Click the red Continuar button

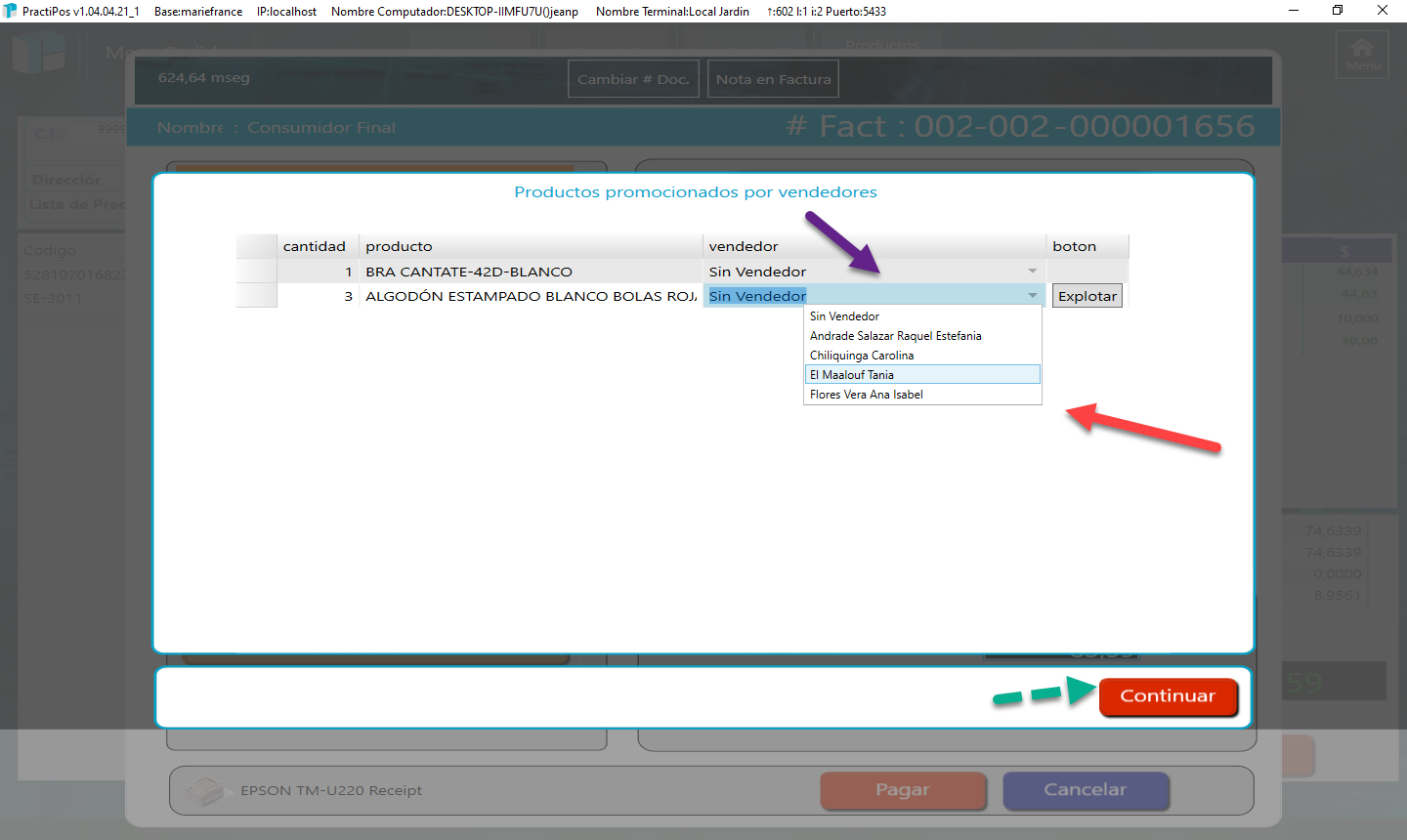(x=1168, y=696)
